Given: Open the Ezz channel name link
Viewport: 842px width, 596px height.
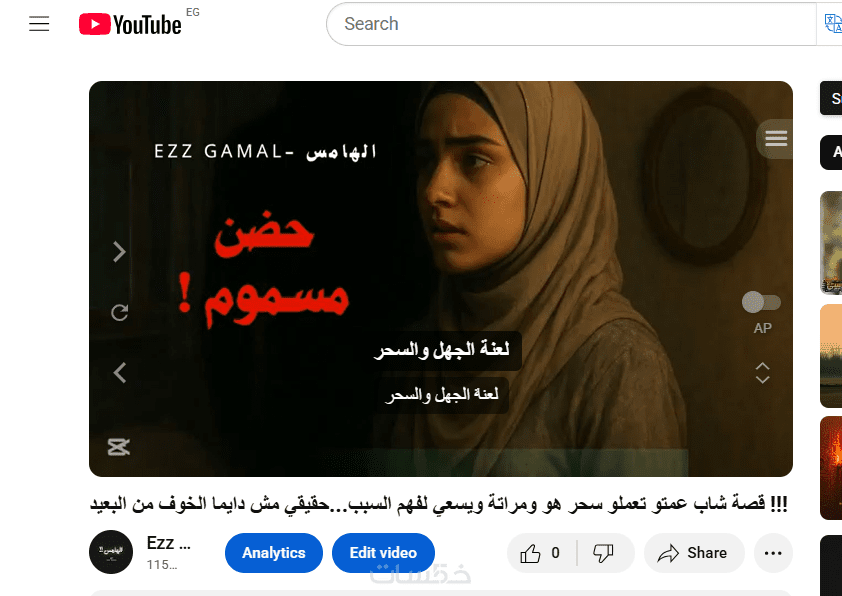Looking at the screenshot, I should coord(168,543).
